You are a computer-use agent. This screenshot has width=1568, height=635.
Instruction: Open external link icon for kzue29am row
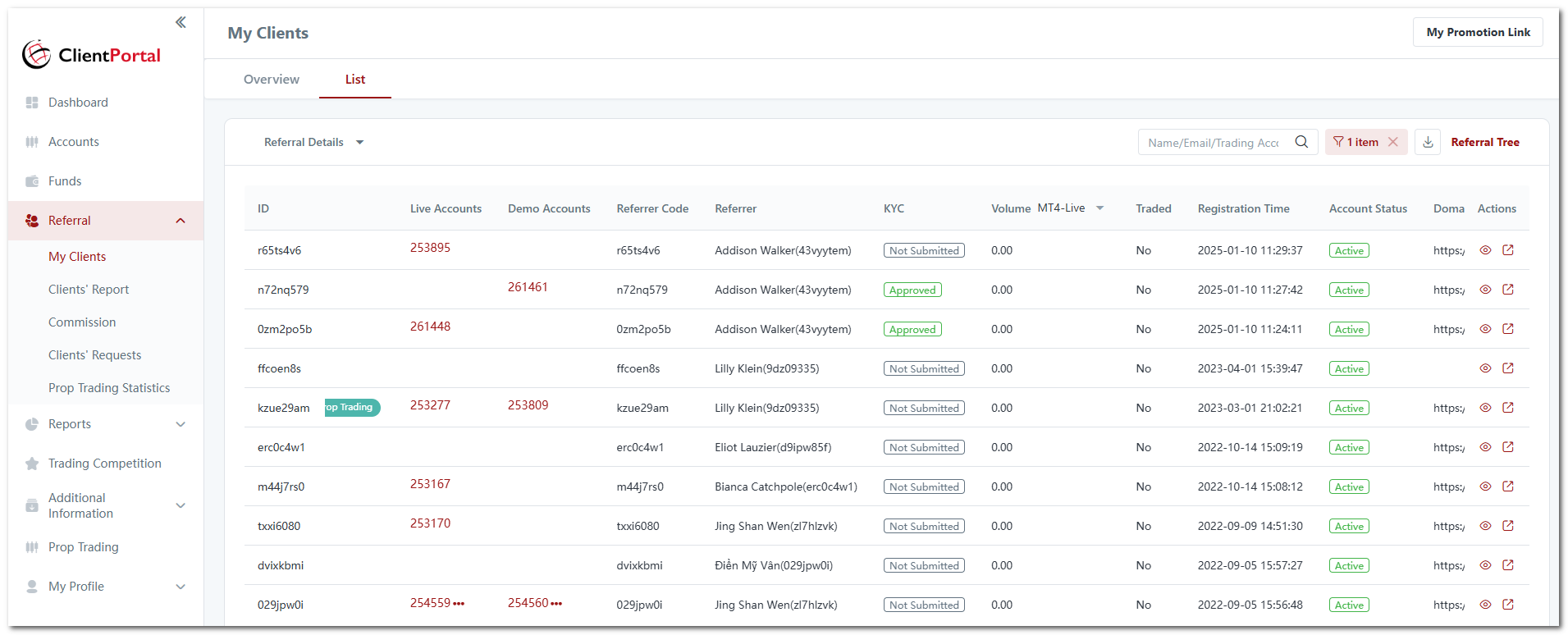[1508, 408]
